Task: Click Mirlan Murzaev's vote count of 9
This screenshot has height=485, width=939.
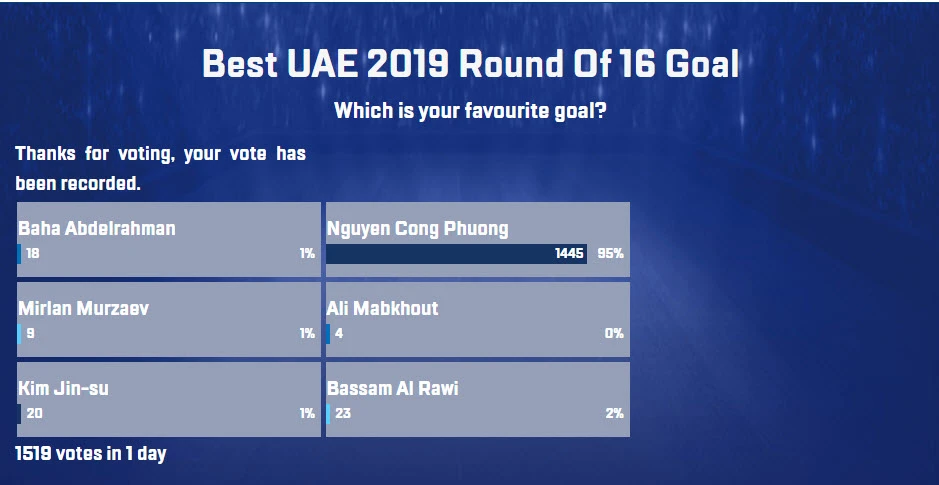Action: 30,334
